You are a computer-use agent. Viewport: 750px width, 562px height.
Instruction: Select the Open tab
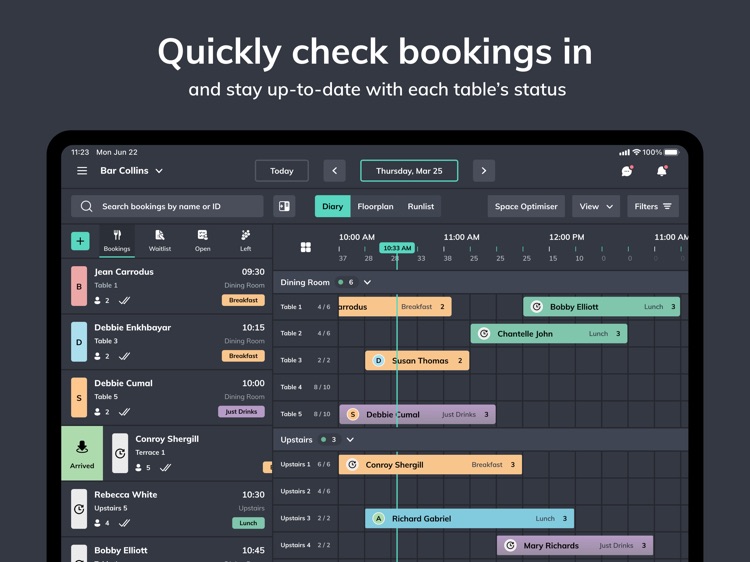click(202, 242)
